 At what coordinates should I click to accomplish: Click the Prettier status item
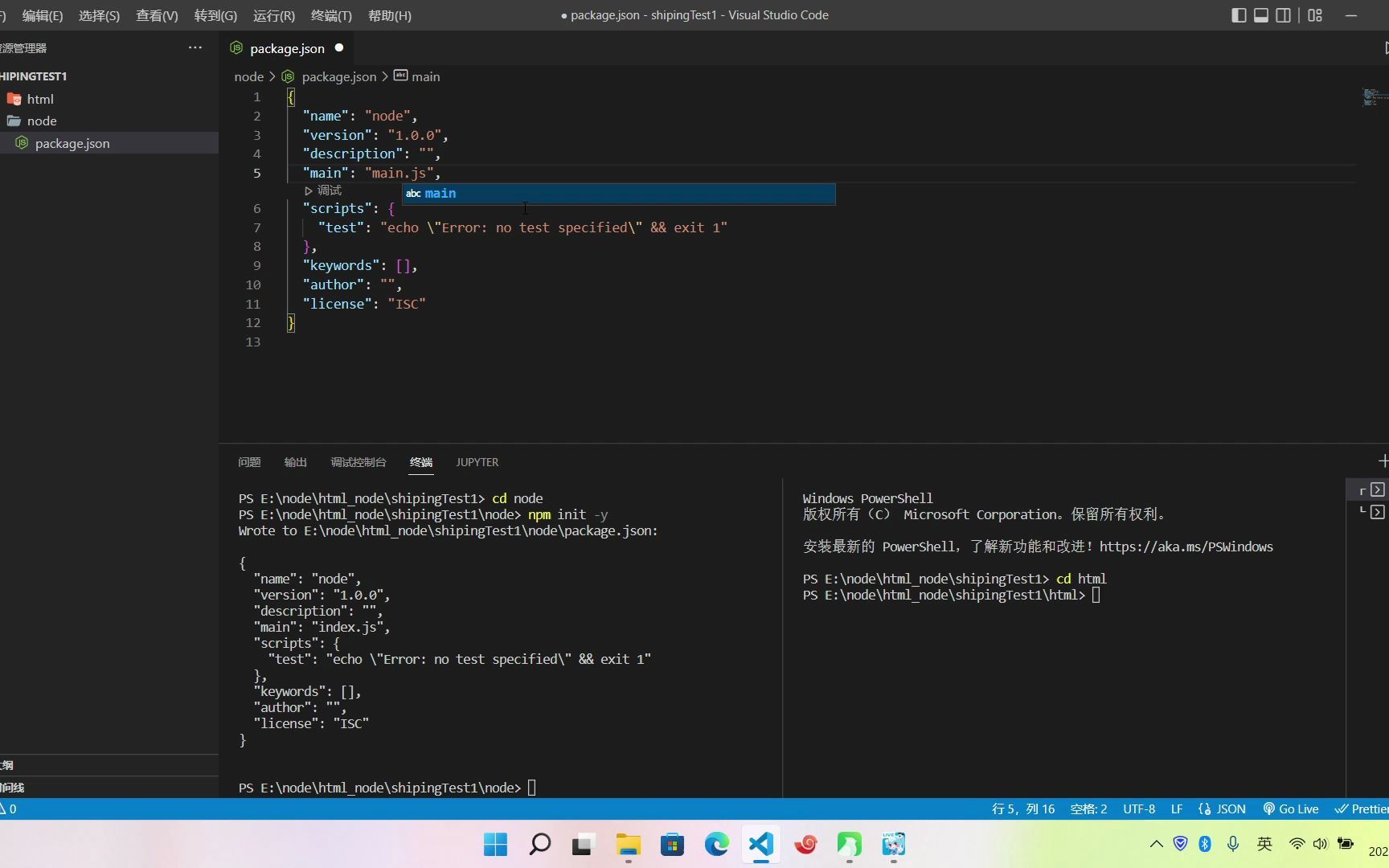[x=1362, y=809]
